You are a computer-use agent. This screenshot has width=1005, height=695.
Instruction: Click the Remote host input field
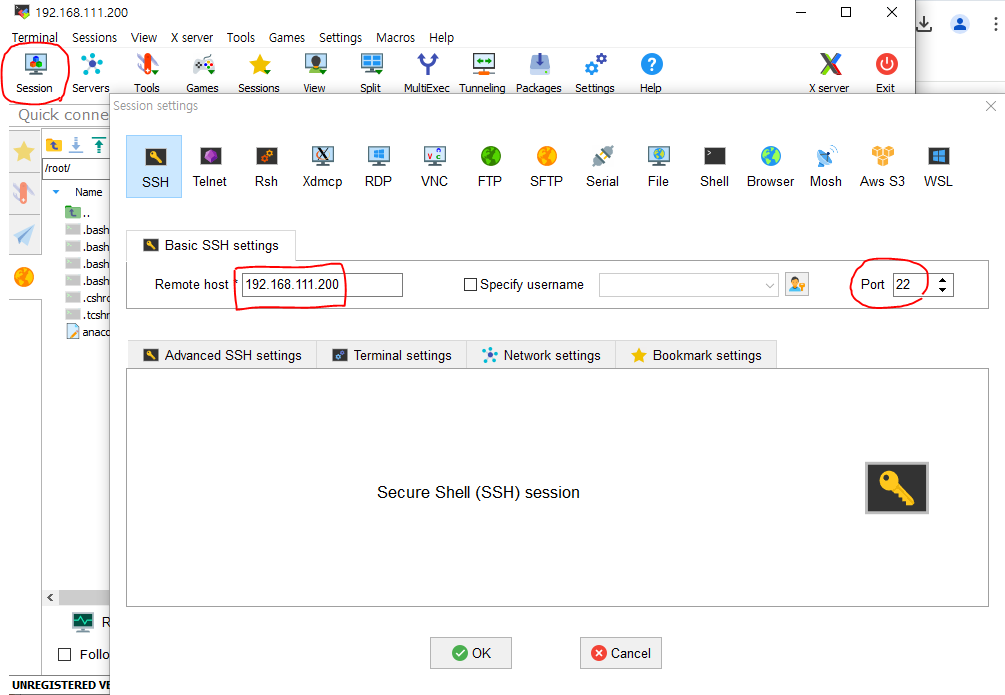tap(322, 285)
